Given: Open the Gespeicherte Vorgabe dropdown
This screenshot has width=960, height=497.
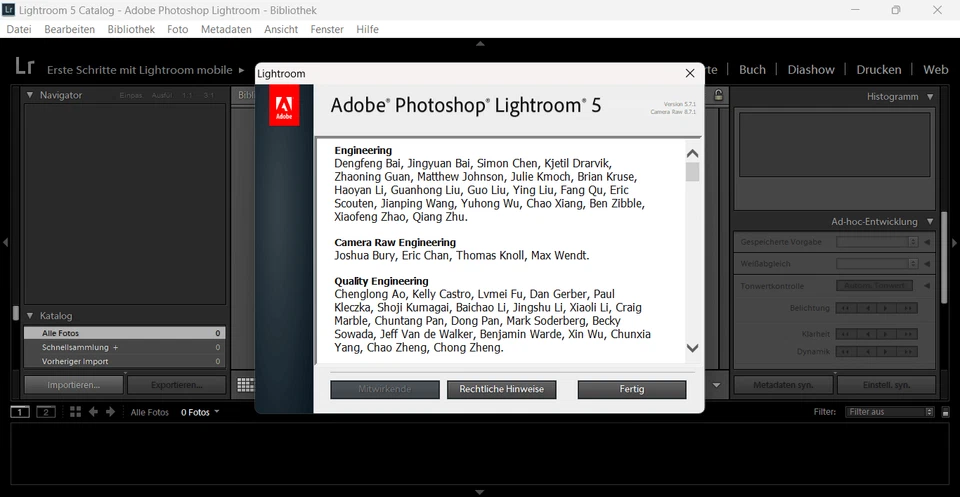Looking at the screenshot, I should [x=877, y=242].
